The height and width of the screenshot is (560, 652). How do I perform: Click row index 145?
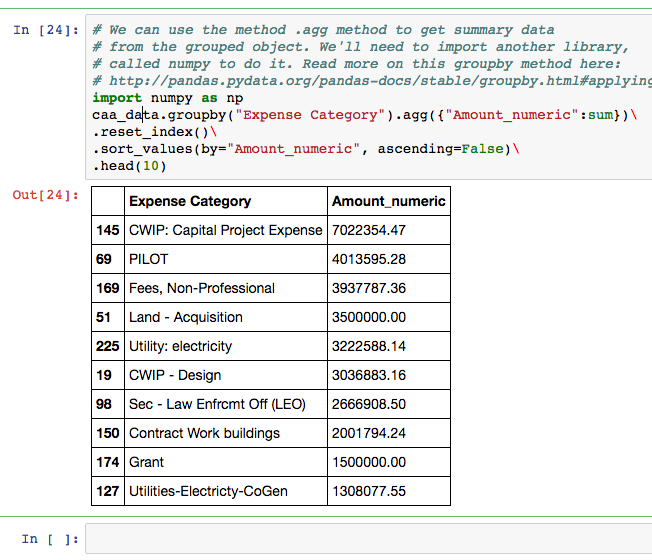[108, 230]
